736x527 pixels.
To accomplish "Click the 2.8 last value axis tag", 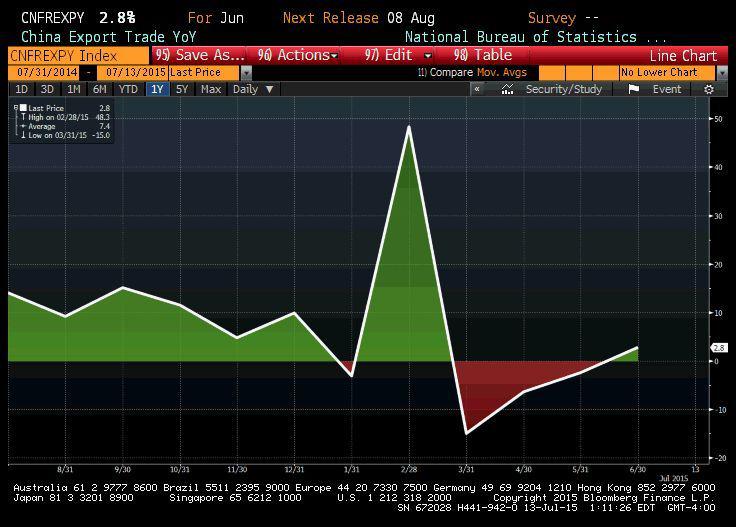I will 718,348.
